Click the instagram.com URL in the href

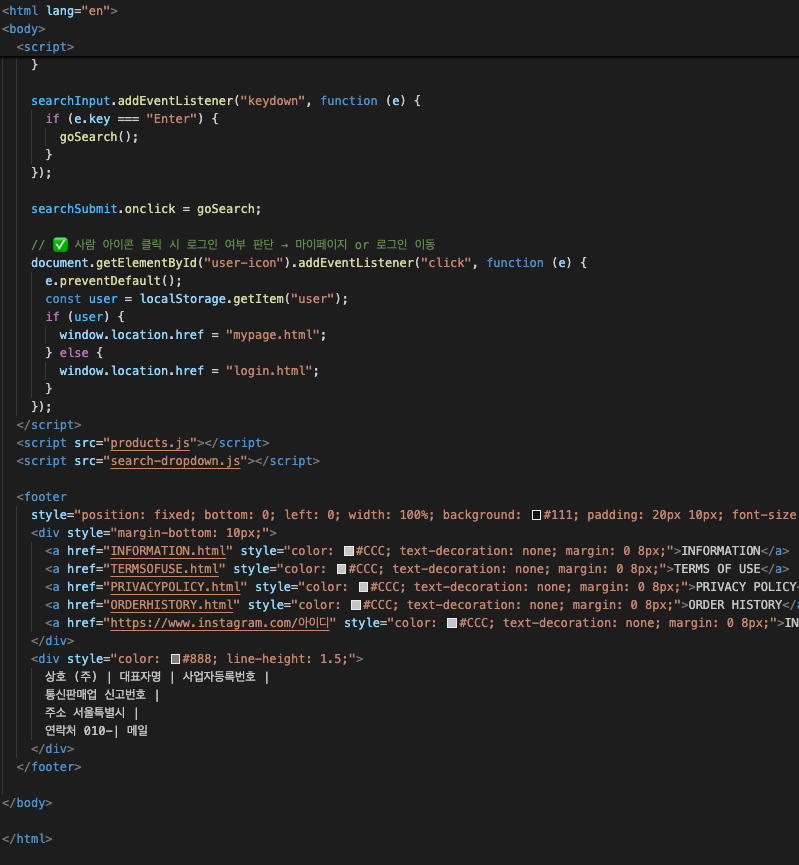pos(222,623)
